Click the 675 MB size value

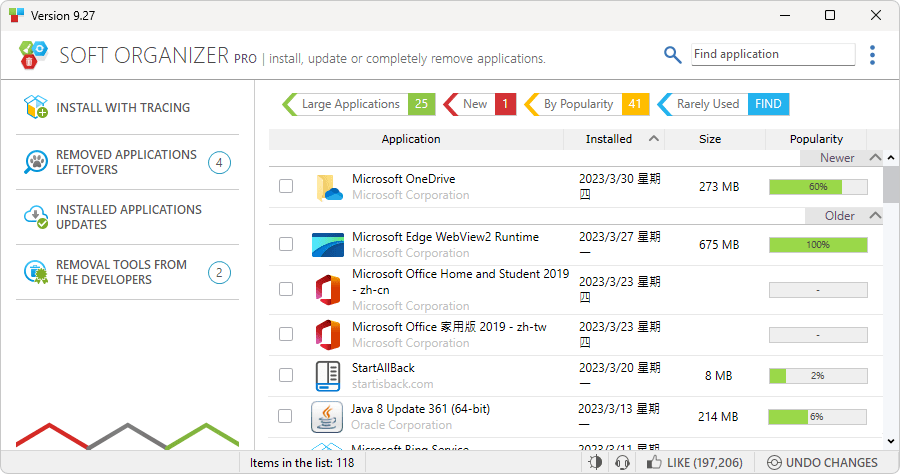pyautogui.click(x=719, y=244)
